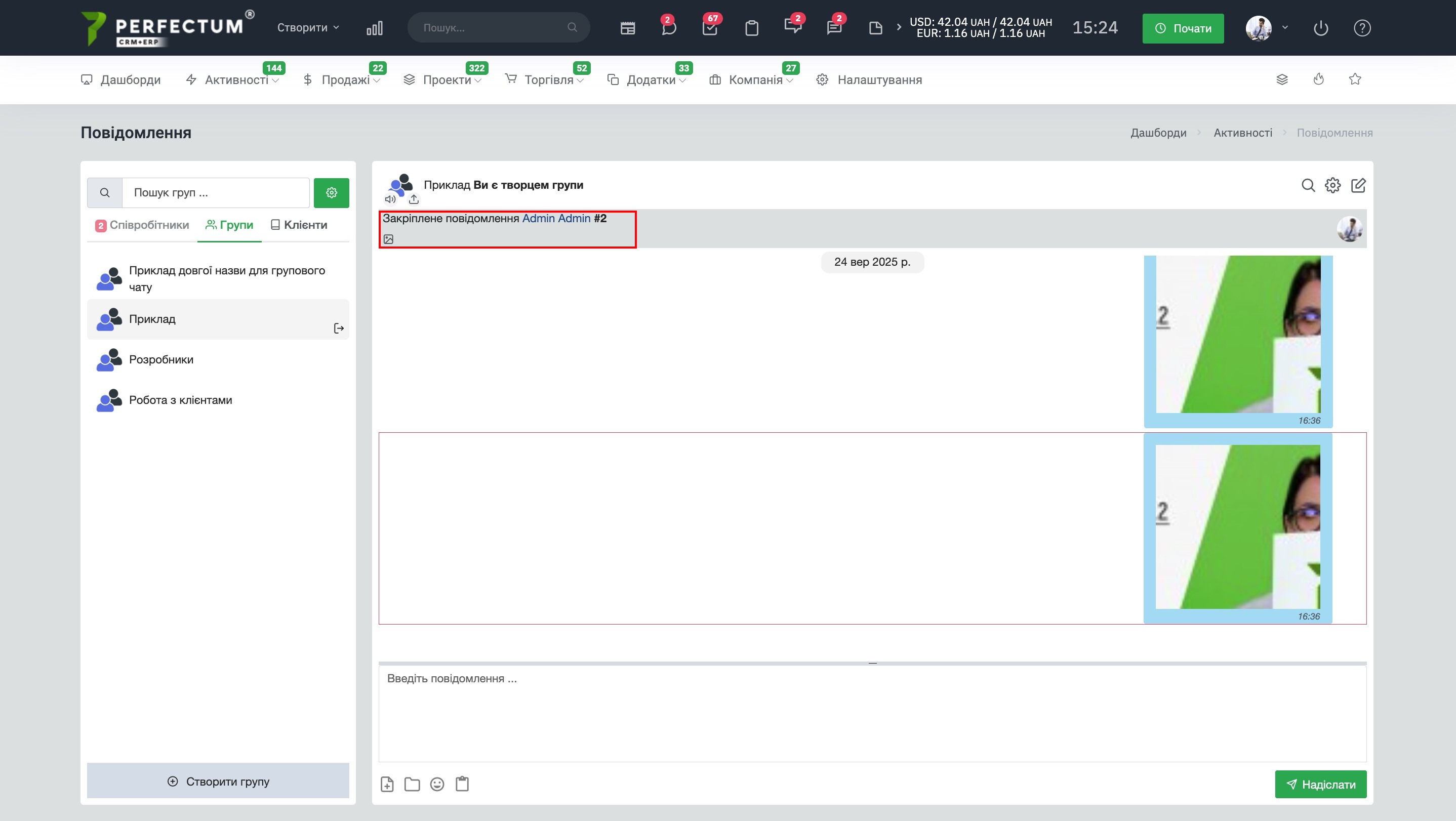Screen dimensions: 1456x821
Task: Open the user avatar dropdown arrow
Action: 1285,28
